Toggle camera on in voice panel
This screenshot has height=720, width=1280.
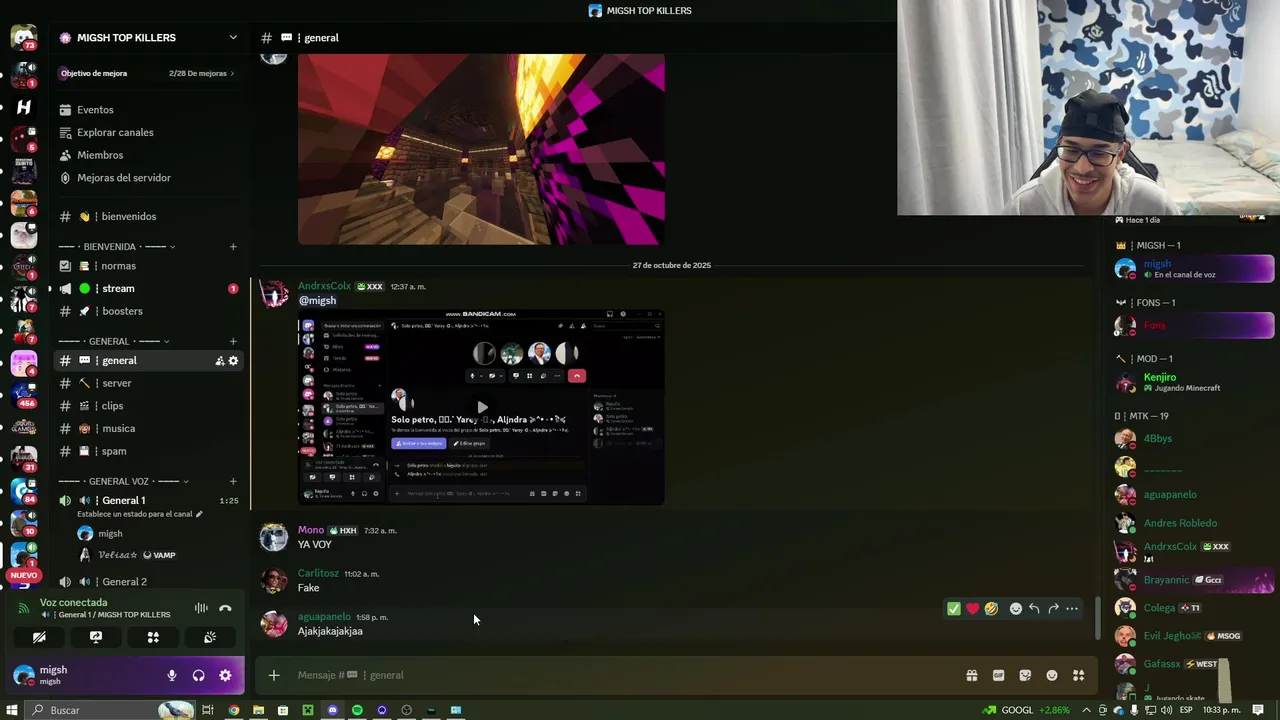pos(39,637)
